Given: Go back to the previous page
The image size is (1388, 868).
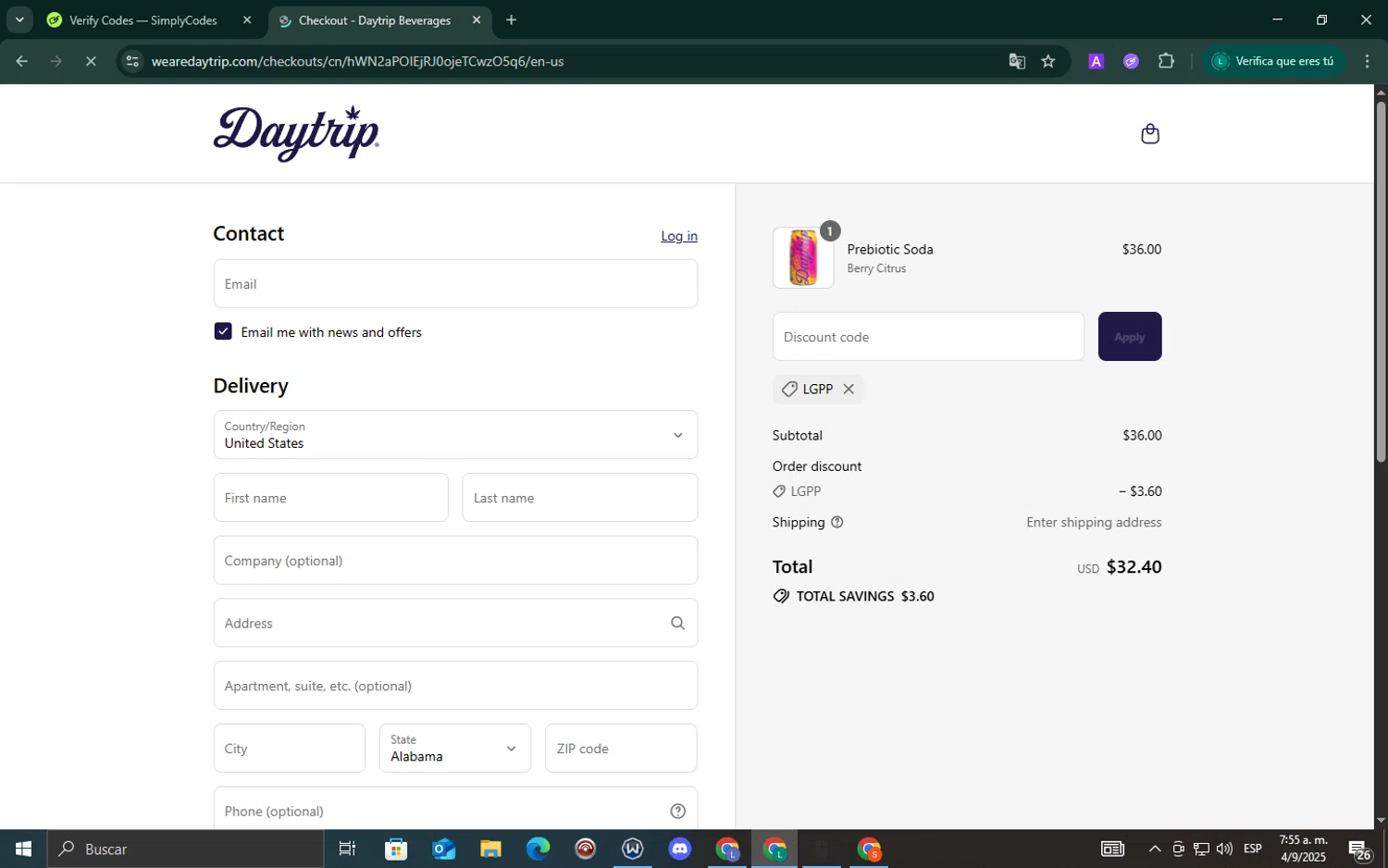Looking at the screenshot, I should [21, 61].
